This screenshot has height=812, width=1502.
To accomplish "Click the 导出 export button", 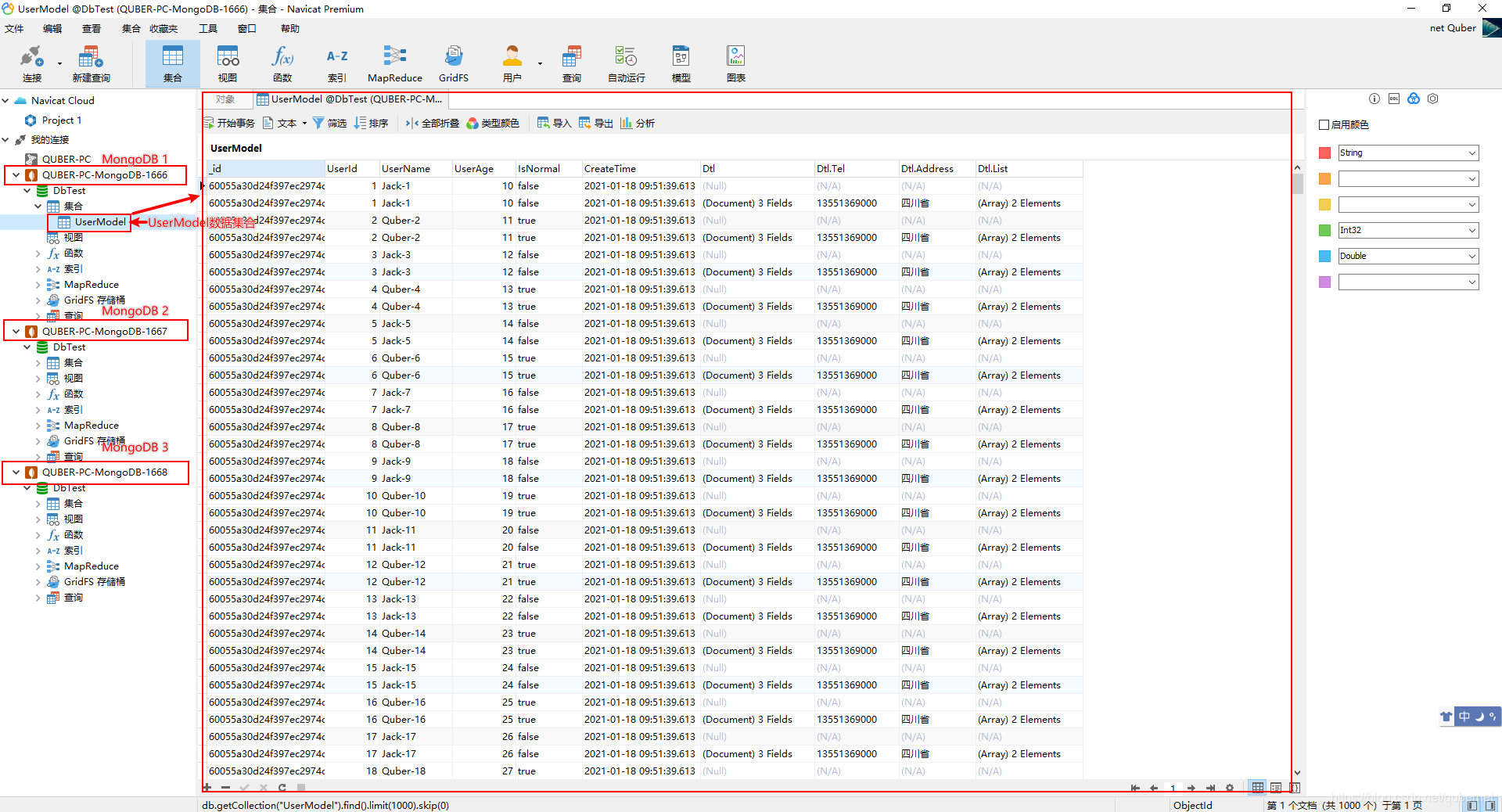I will coord(596,124).
